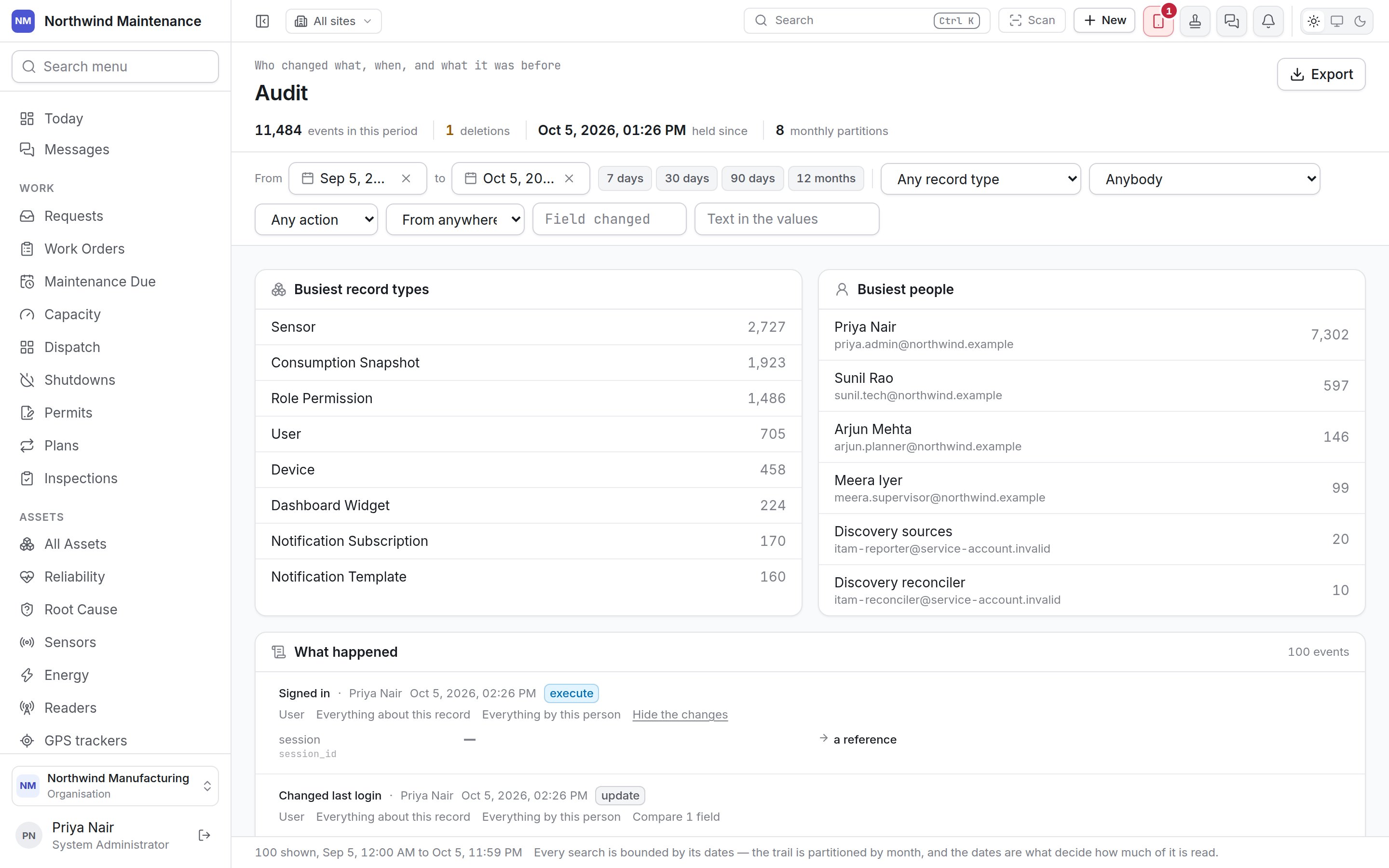
Task: Open notifications bell icon
Action: click(x=1268, y=21)
